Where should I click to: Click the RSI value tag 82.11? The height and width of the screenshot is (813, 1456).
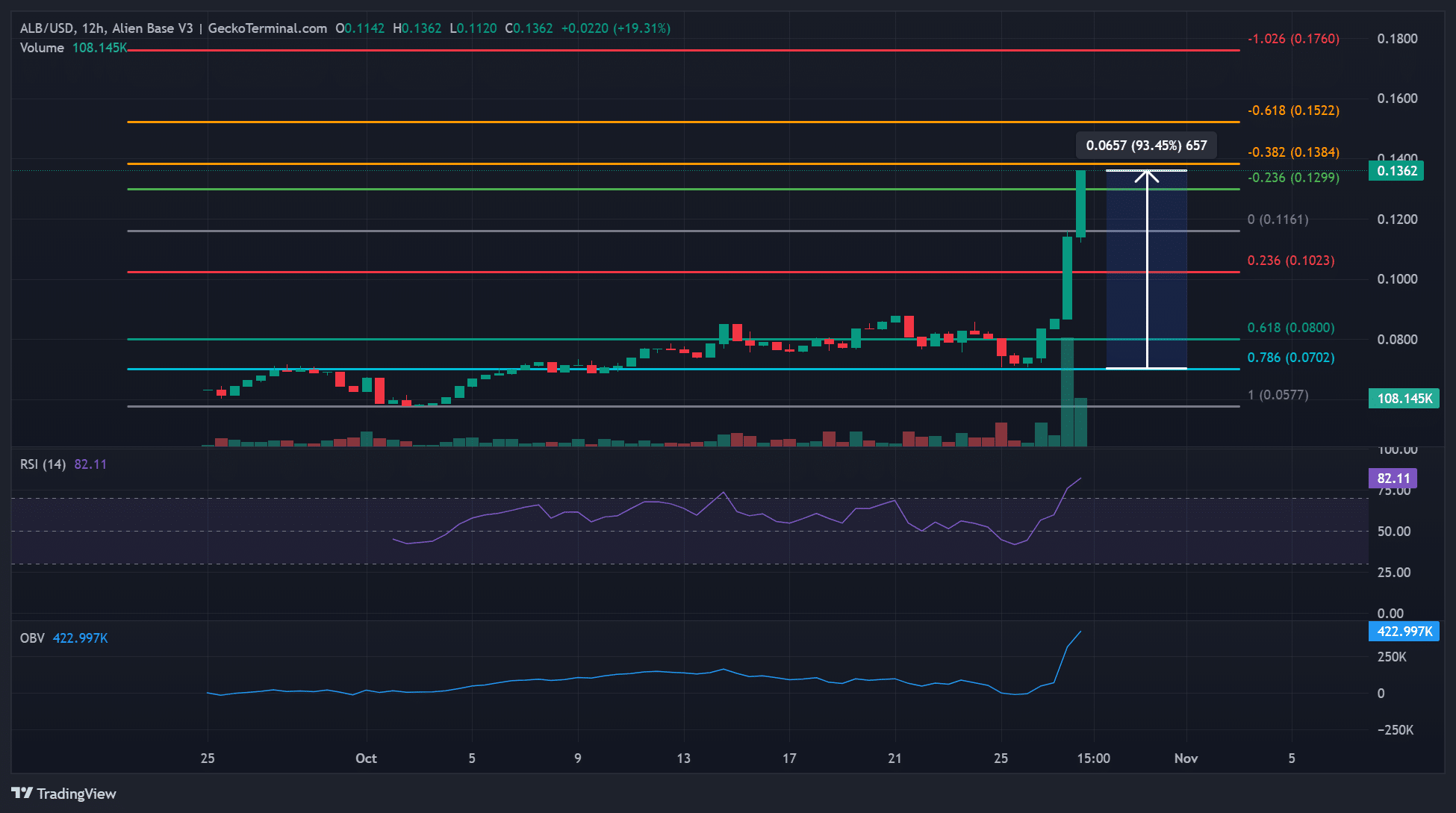point(1393,479)
